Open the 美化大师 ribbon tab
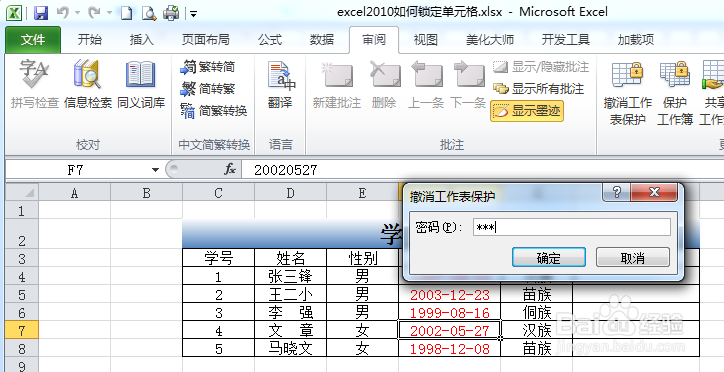724x372 pixels. tap(489, 40)
